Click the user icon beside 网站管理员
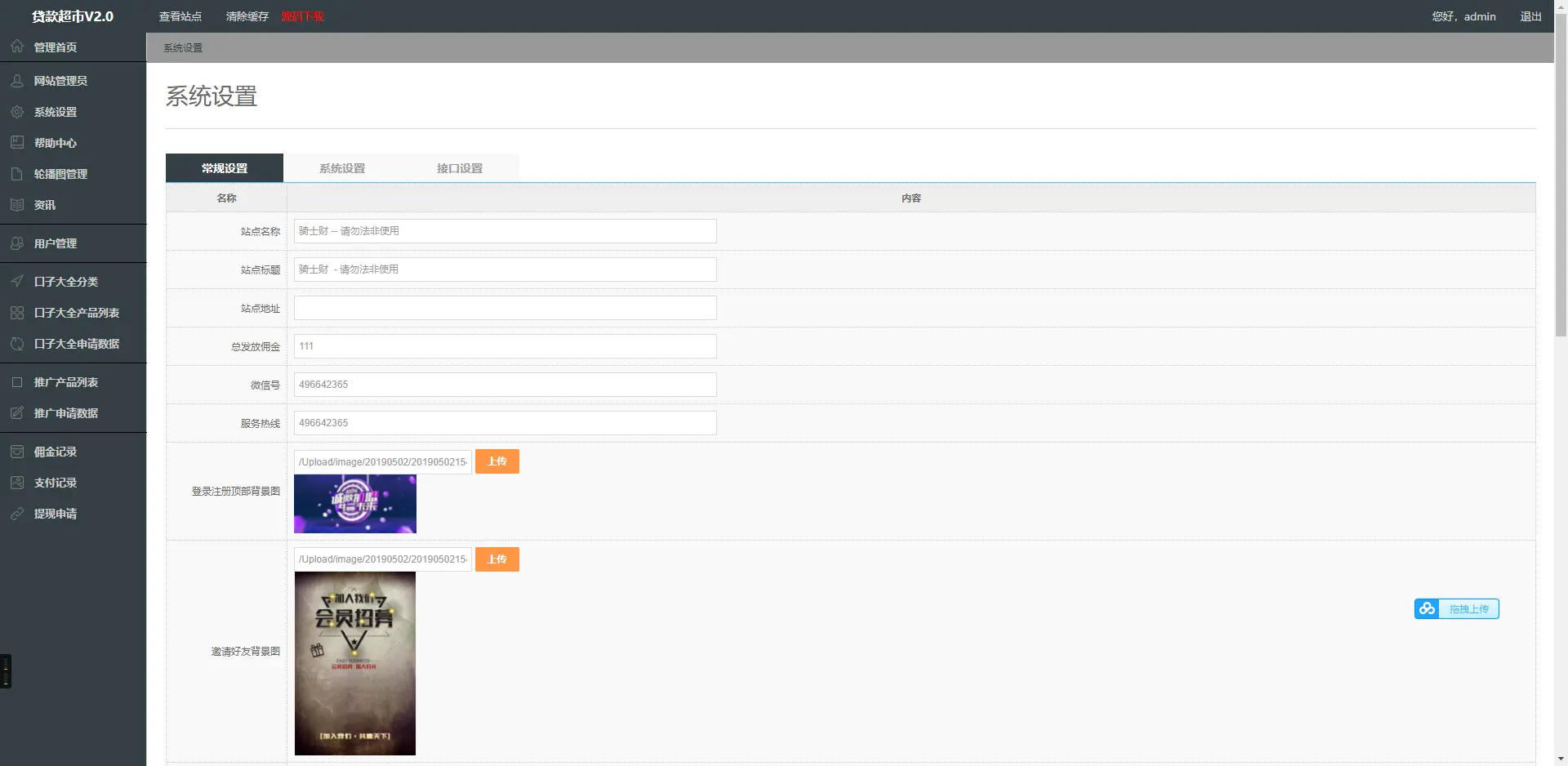 (17, 81)
